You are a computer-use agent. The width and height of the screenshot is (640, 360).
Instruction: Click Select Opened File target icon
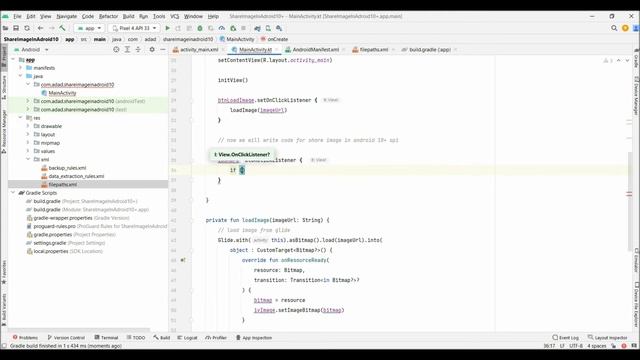116,49
